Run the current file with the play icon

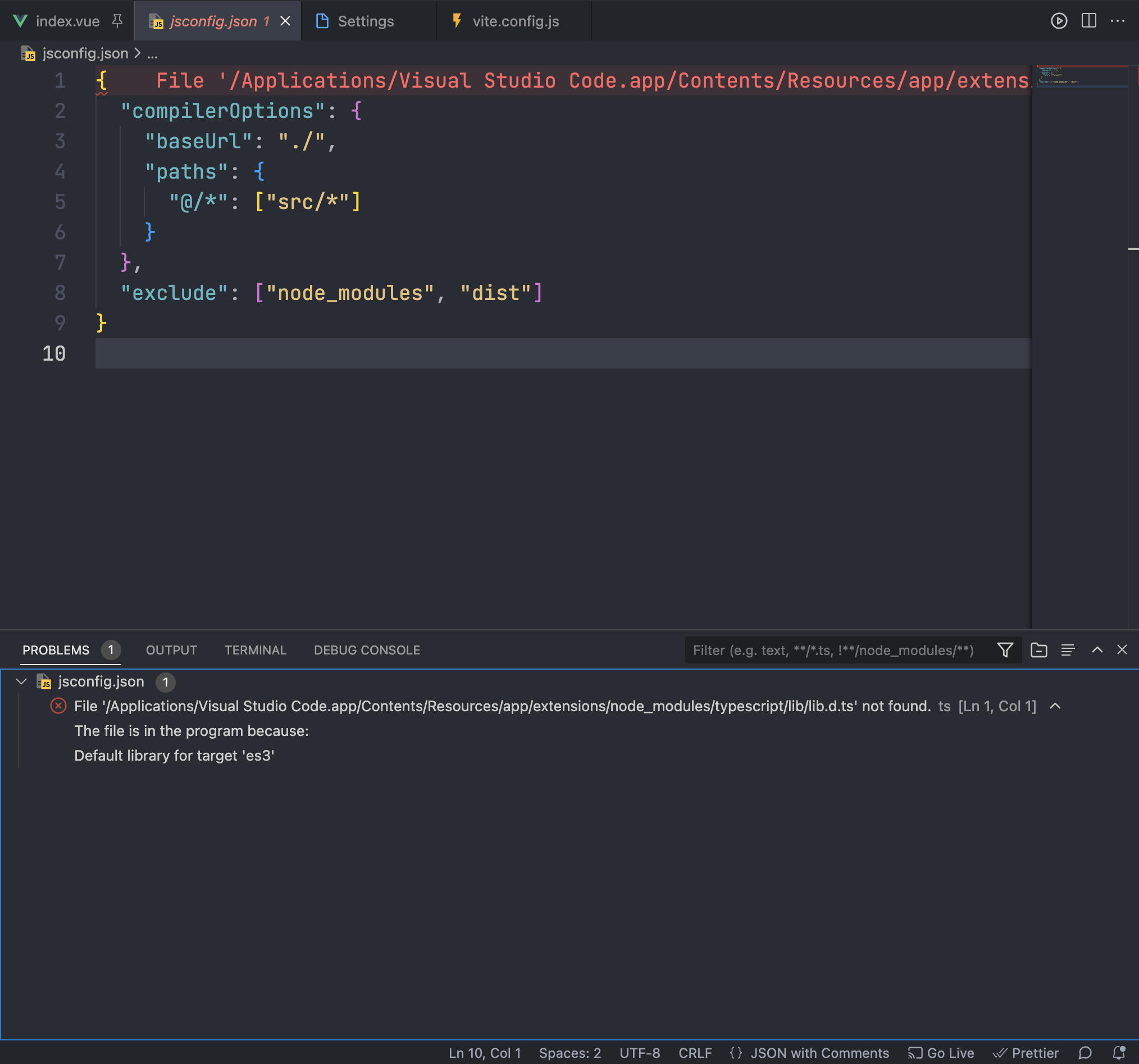(1059, 21)
